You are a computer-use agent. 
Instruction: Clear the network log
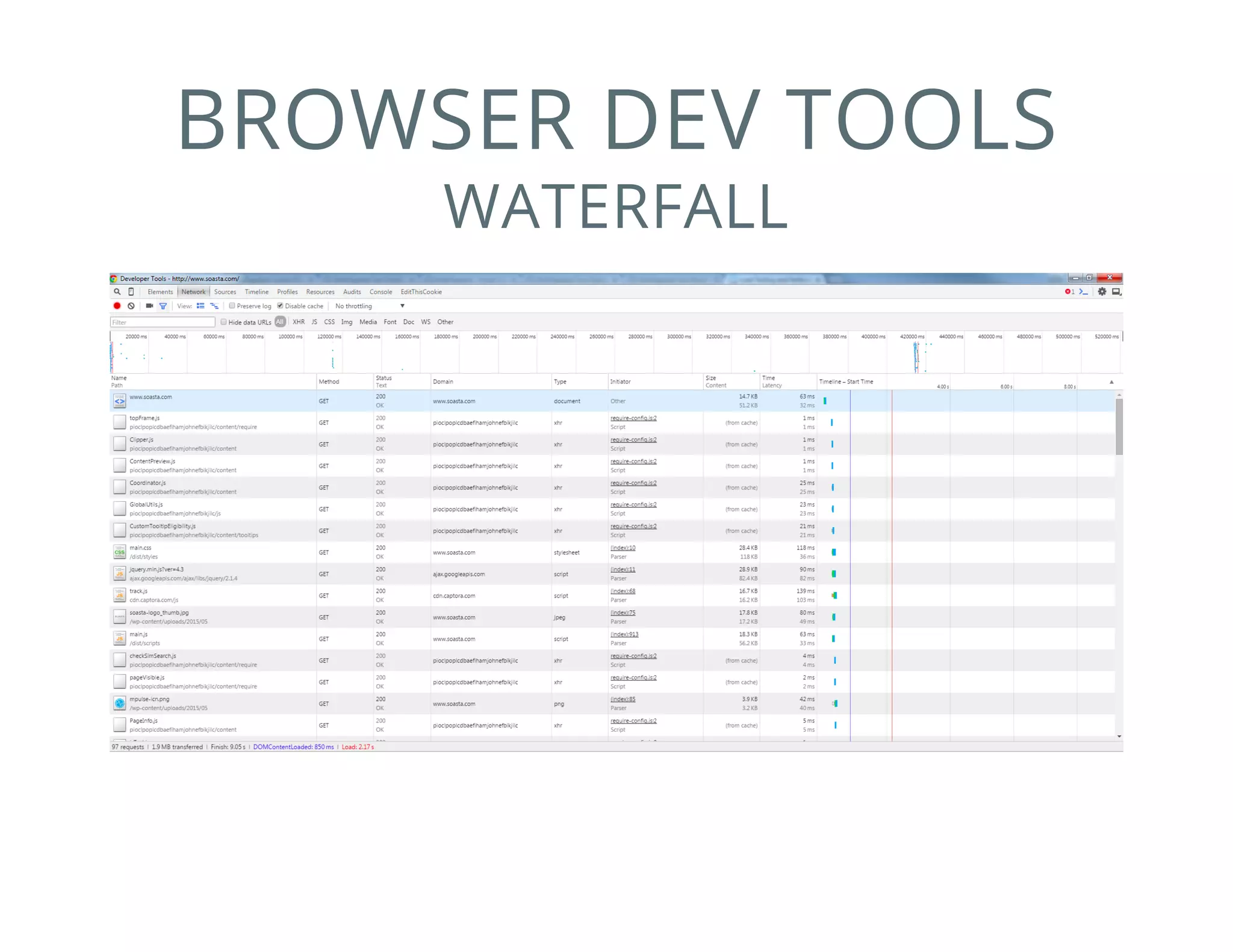pyautogui.click(x=131, y=306)
